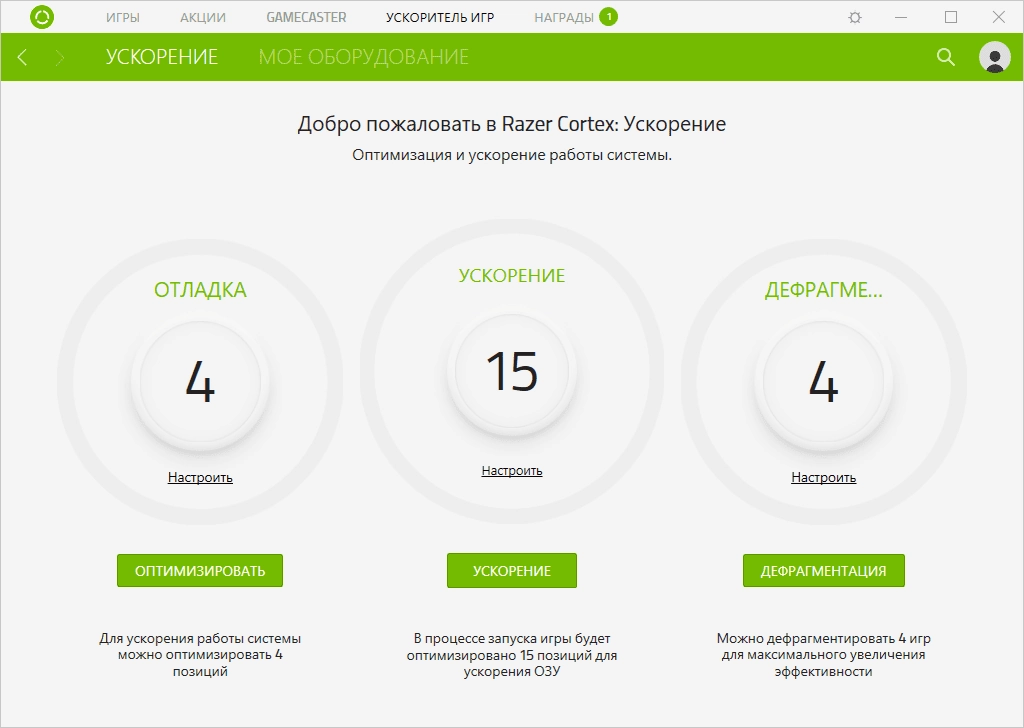
Task: Switch to МОЕ ОБОРУДОВАНИЕ sub-tab
Action: (x=364, y=57)
